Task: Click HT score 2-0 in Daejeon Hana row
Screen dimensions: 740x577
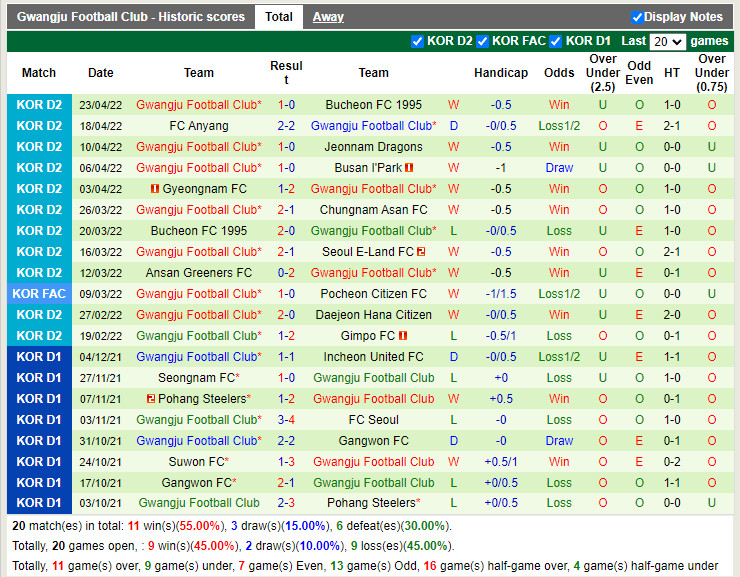Action: pyautogui.click(x=672, y=315)
